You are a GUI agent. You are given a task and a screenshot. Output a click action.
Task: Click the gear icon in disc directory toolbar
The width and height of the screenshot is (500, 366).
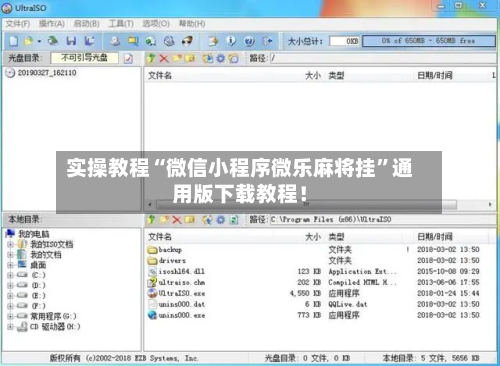click(x=221, y=58)
